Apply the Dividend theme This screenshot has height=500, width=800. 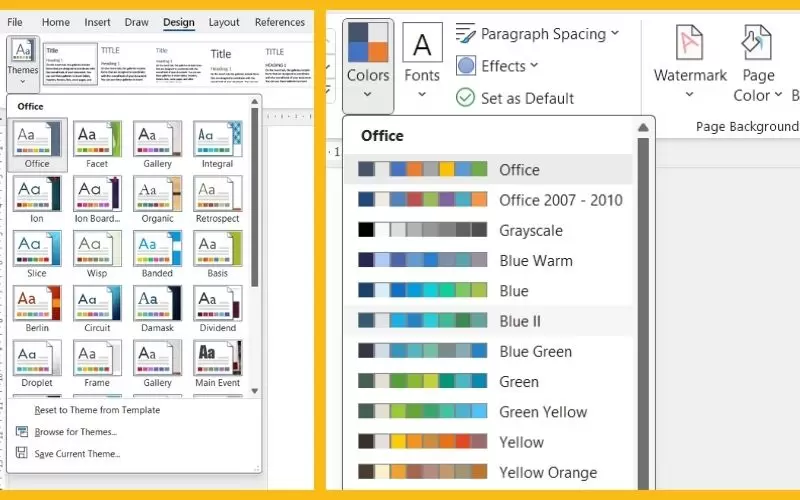pyautogui.click(x=217, y=308)
